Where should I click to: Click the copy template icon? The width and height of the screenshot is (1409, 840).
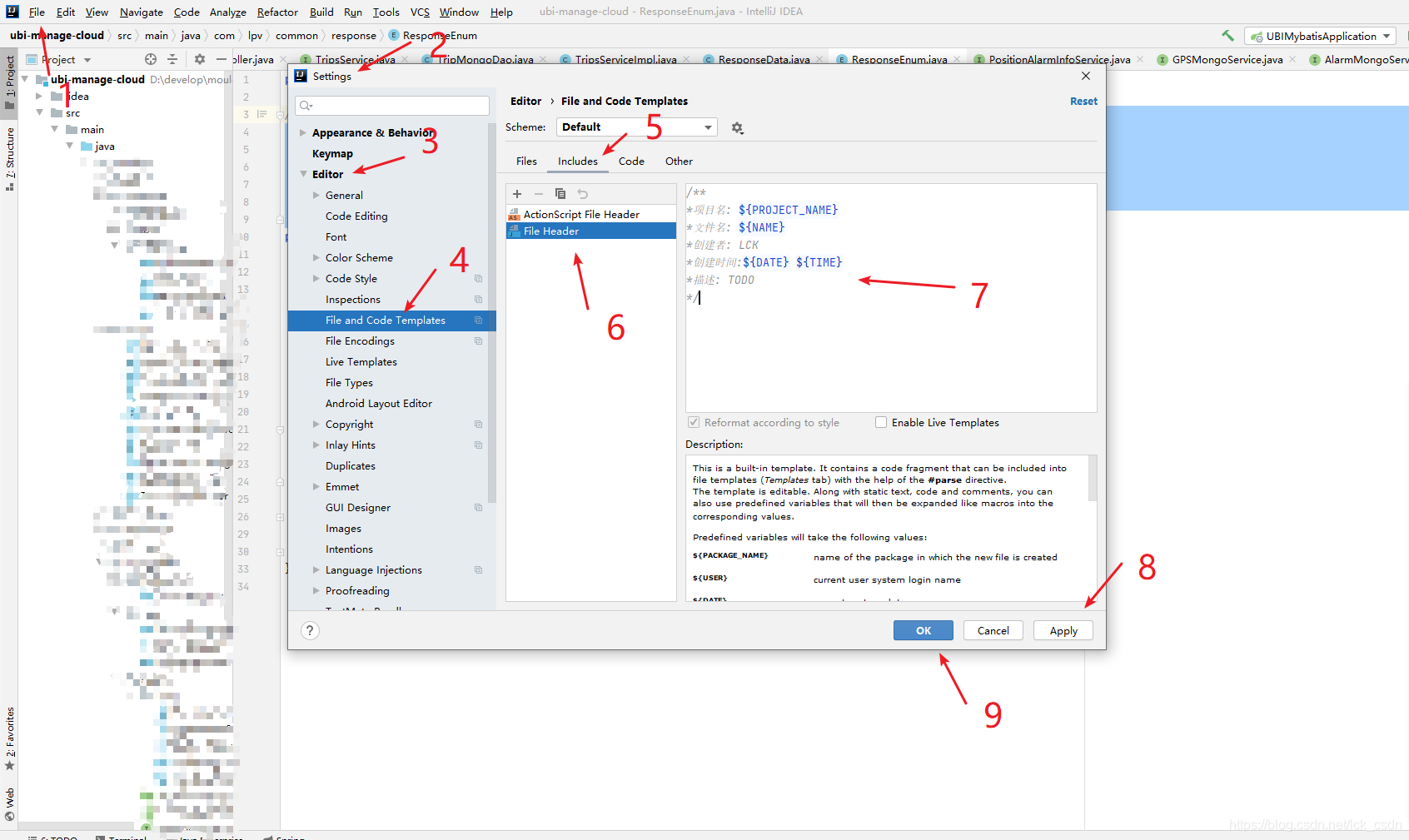click(x=560, y=194)
